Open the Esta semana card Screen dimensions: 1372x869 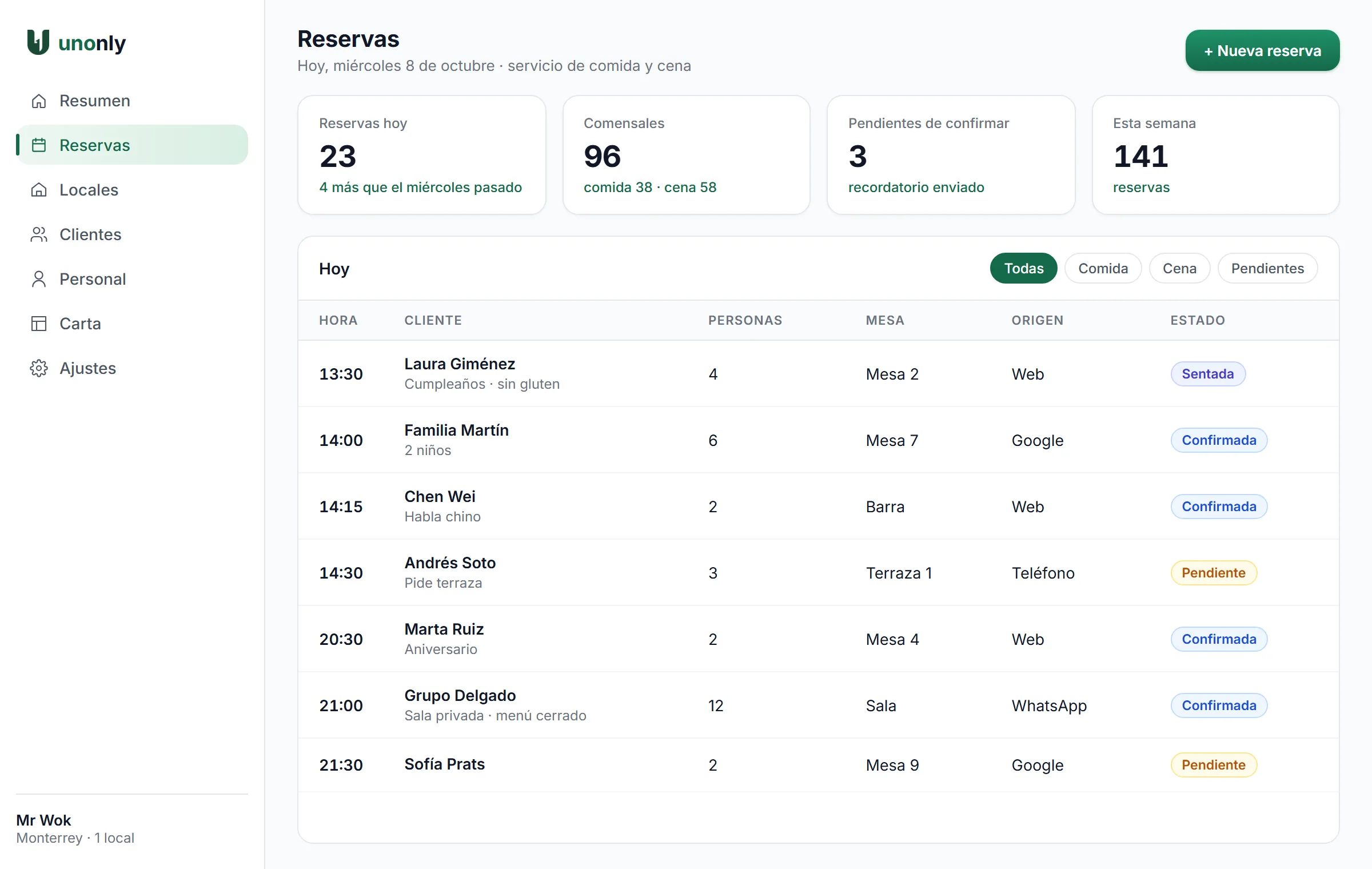point(1215,155)
